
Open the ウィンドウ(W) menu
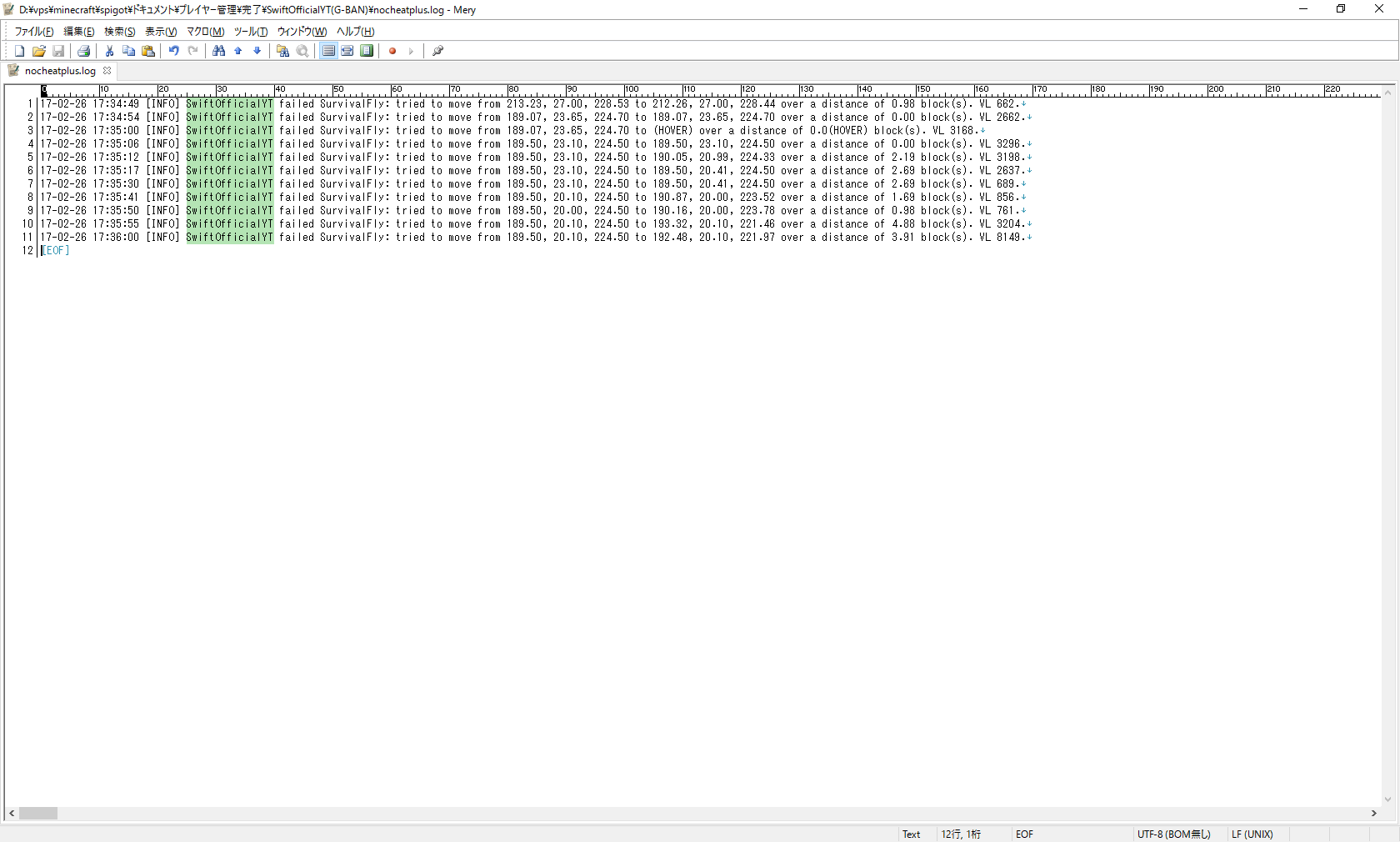(x=302, y=32)
